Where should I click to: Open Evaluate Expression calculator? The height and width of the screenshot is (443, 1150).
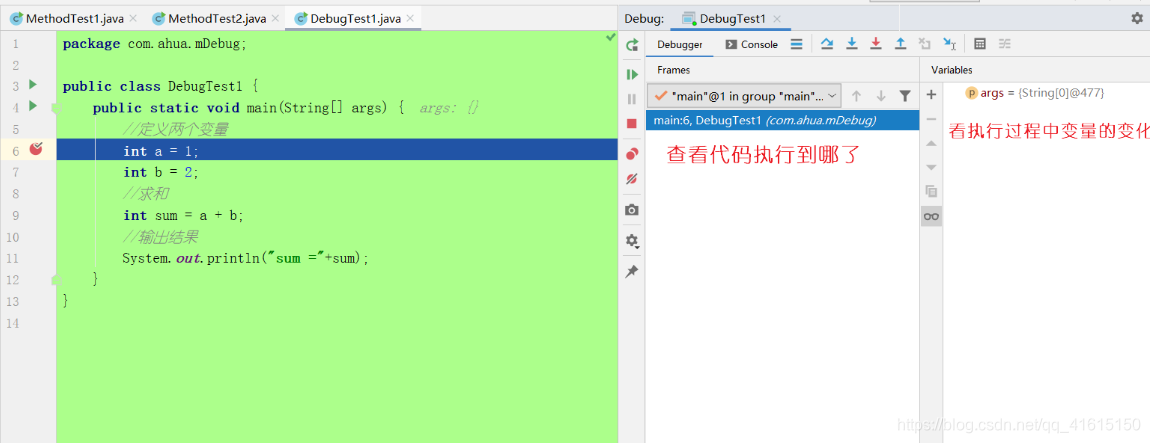[980, 44]
